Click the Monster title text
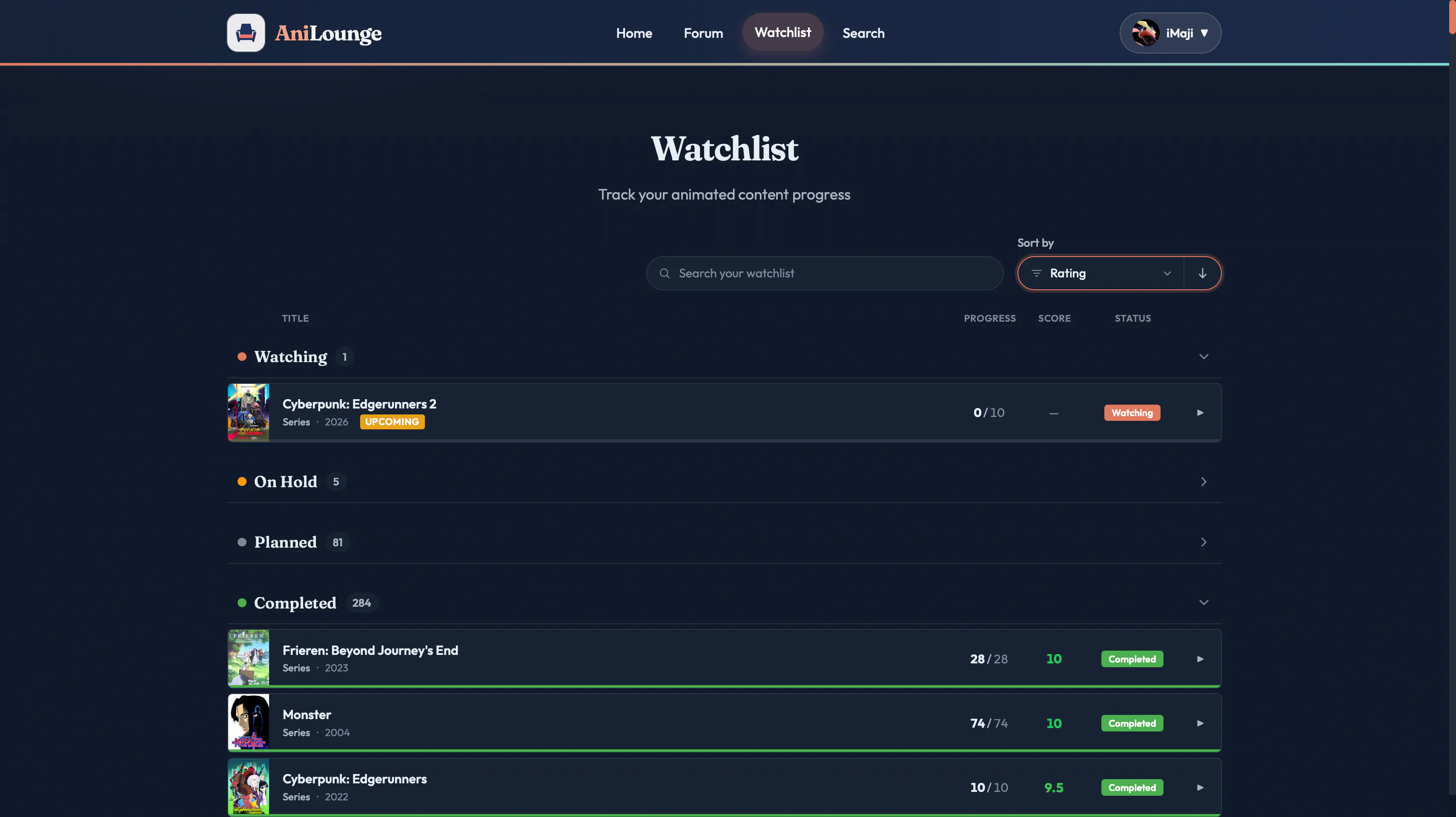This screenshot has height=817, width=1456. 307,715
